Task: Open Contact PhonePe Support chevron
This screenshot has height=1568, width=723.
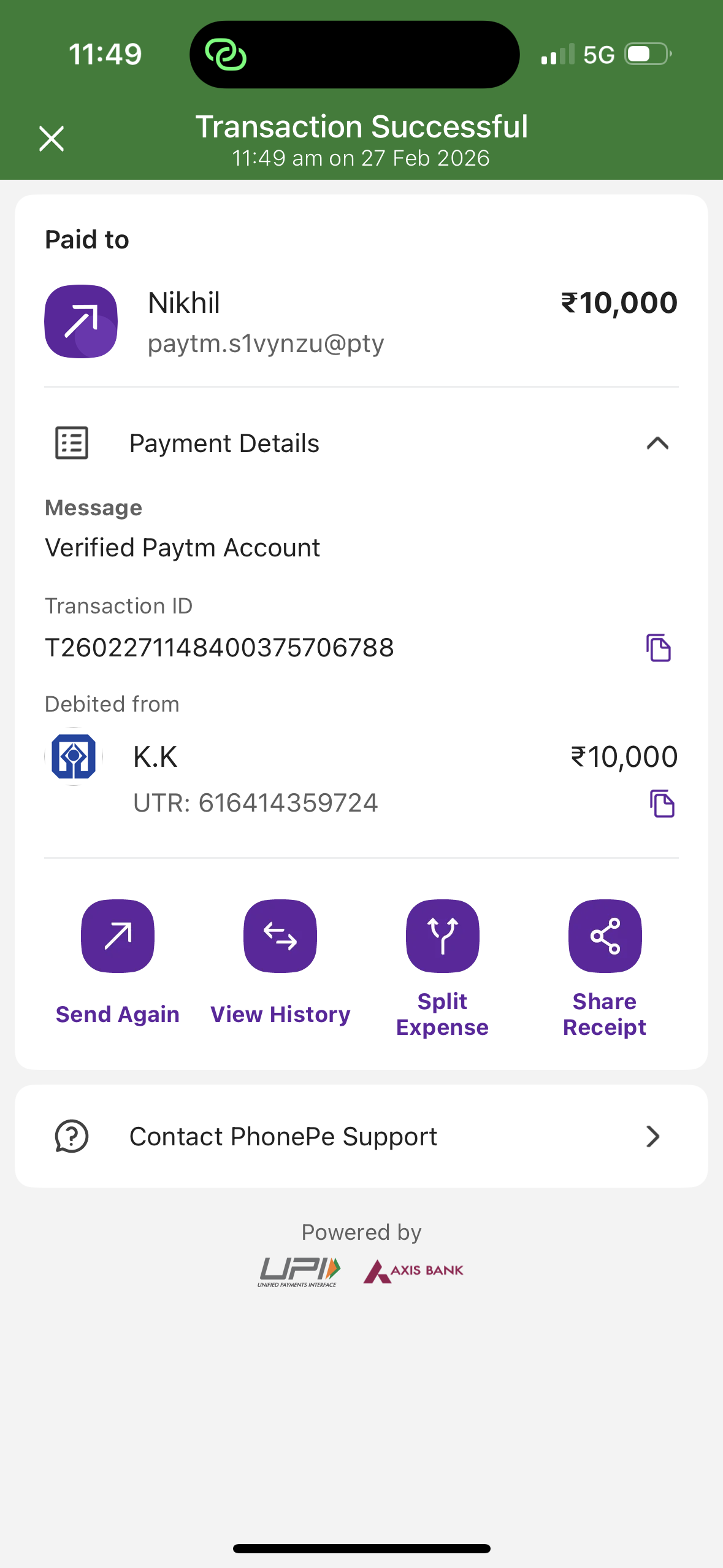Action: click(x=652, y=1137)
